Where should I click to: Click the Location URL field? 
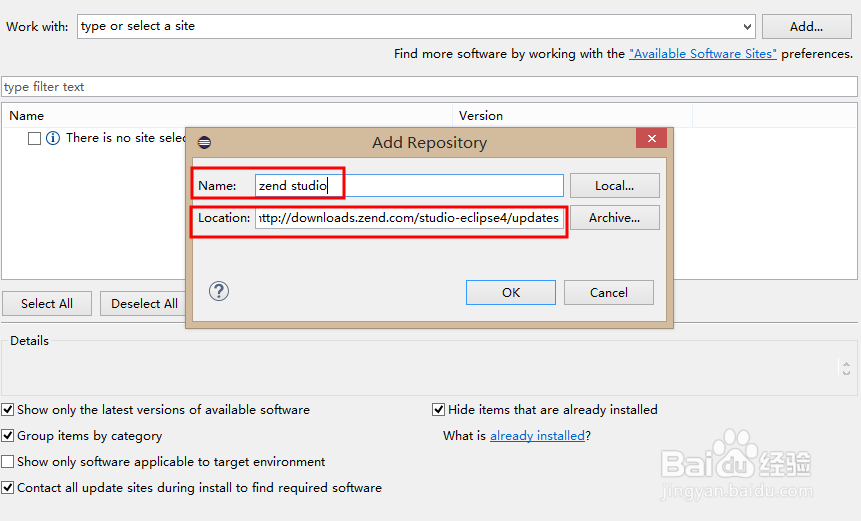(x=409, y=218)
